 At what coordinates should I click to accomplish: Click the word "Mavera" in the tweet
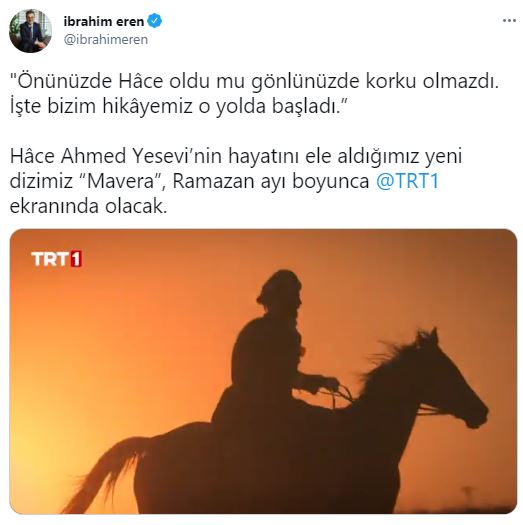click(122, 181)
